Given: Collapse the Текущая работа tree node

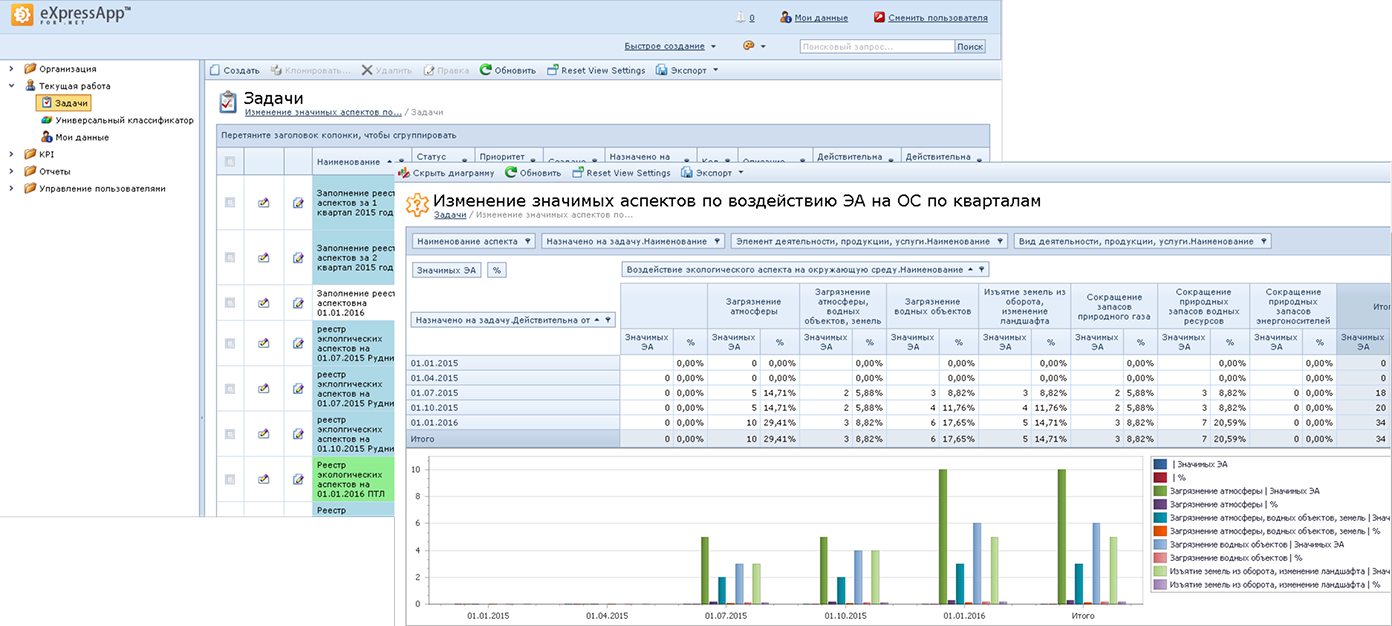Looking at the screenshot, I should (x=11, y=86).
